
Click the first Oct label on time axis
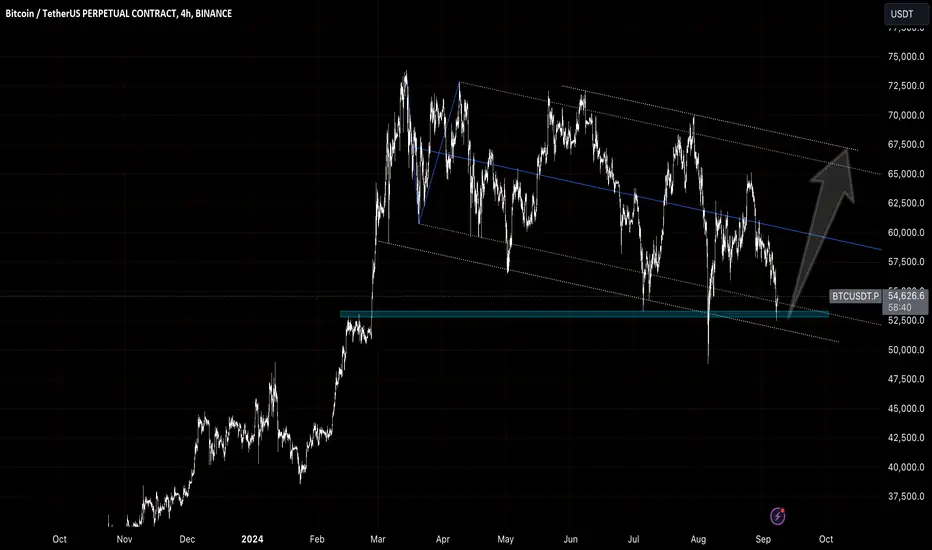coord(59,539)
